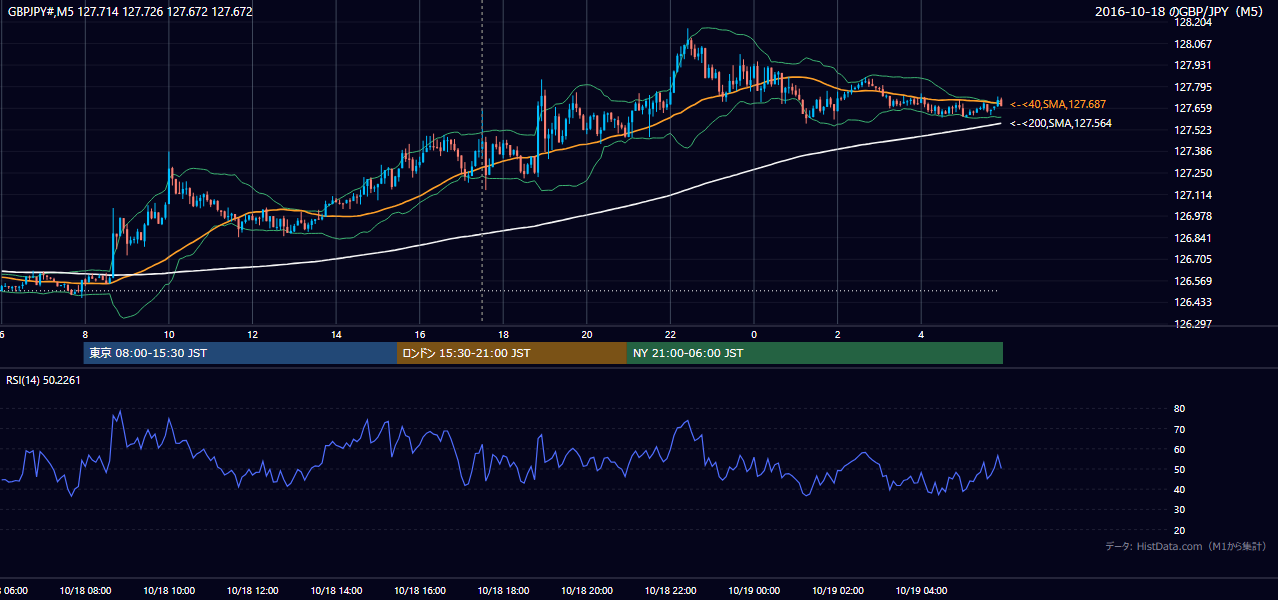Click bottom time label 10/19 00:00
Viewport: 1278px width, 600px height.
pos(754,591)
